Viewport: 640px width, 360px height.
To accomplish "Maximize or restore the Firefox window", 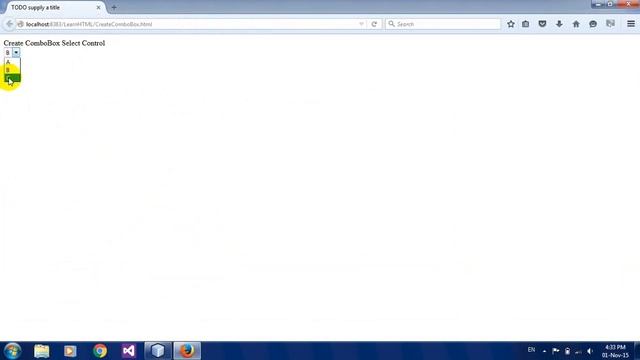I will click(x=610, y=4).
